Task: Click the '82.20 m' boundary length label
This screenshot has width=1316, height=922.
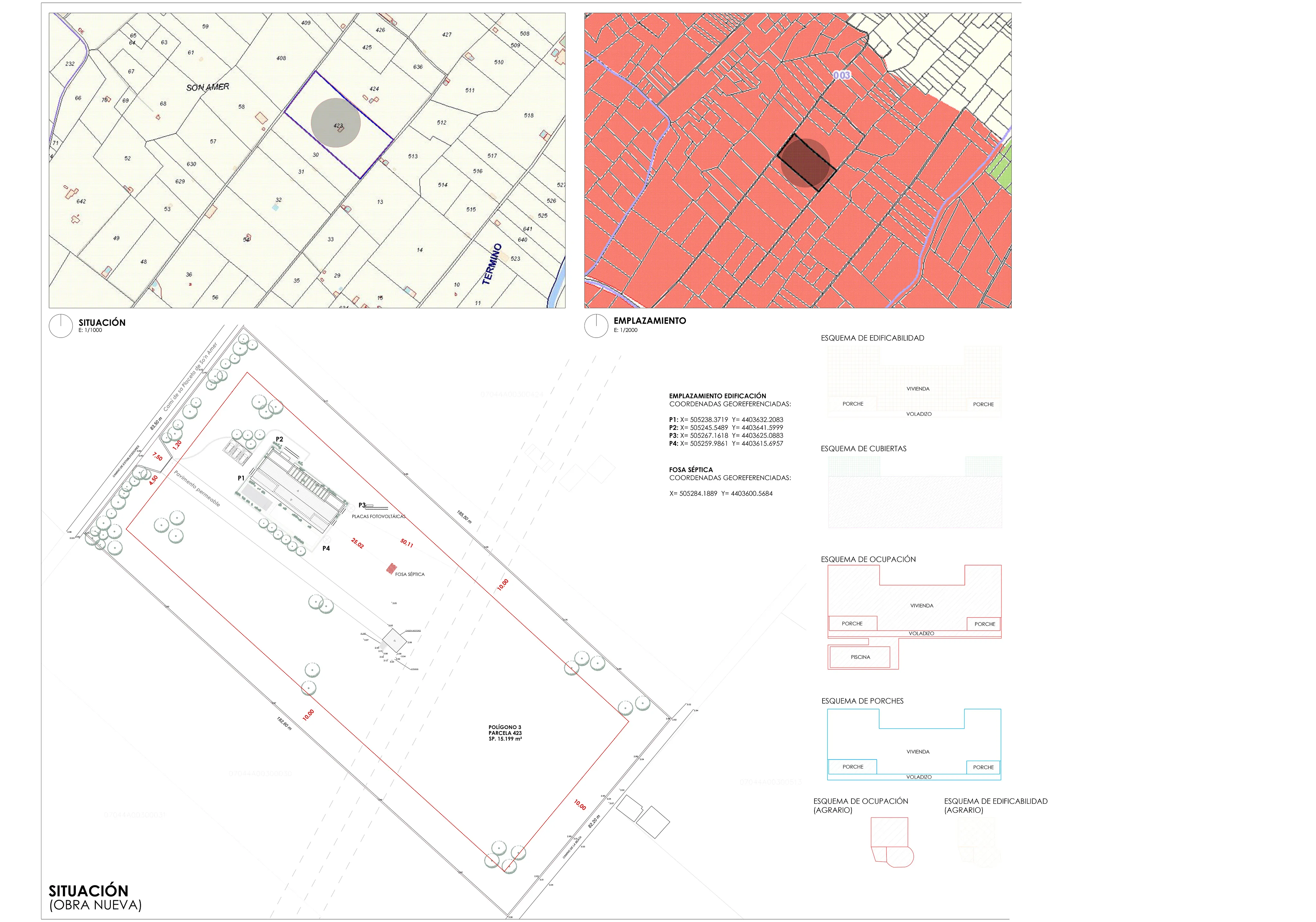Action: (x=594, y=821)
